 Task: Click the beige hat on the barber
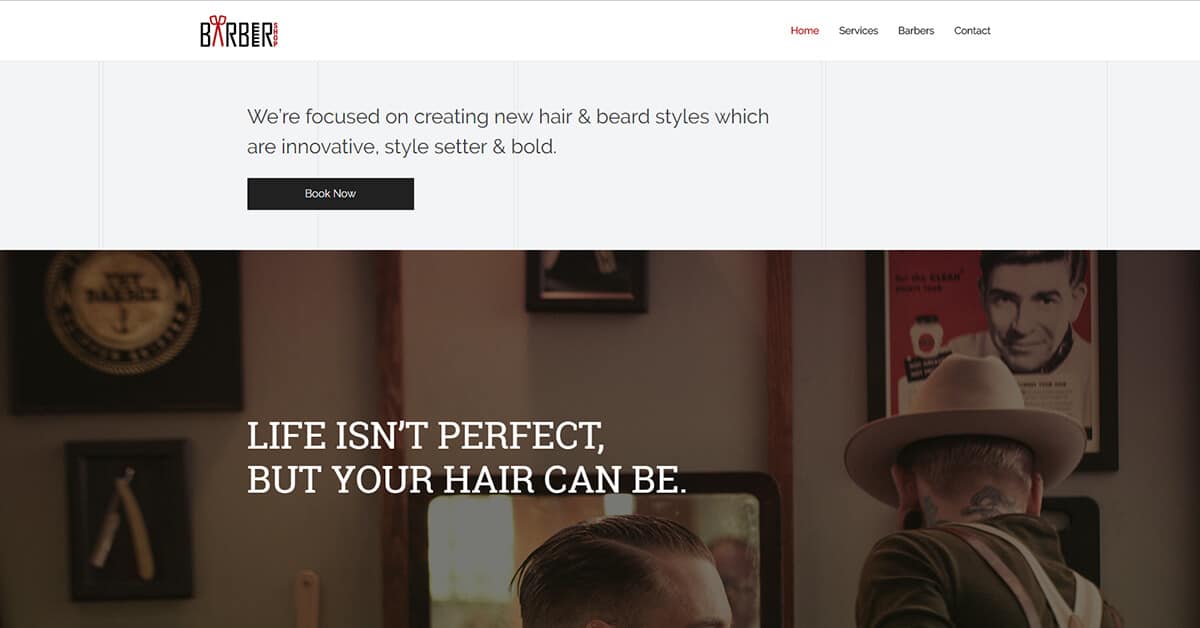click(965, 419)
